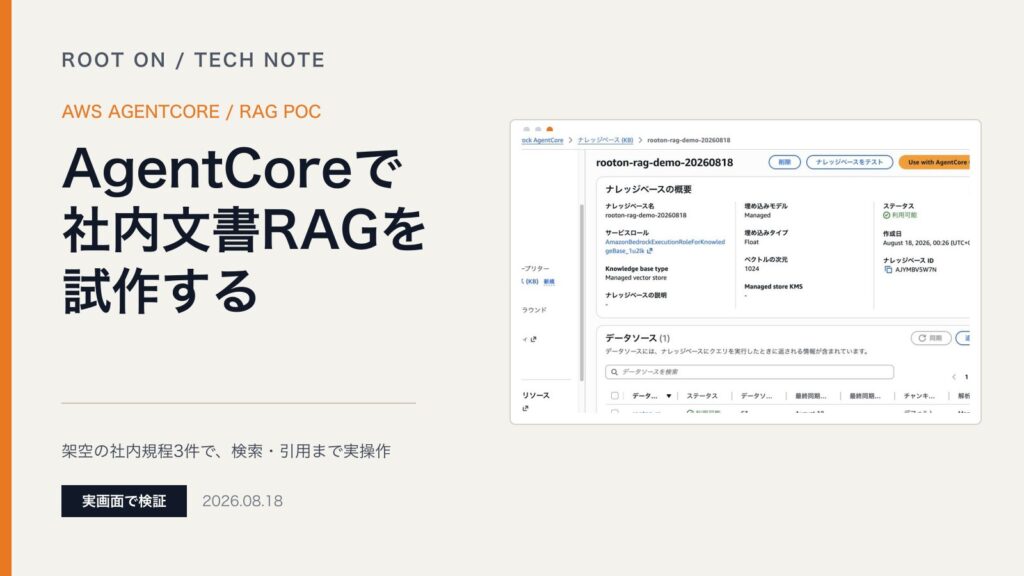Click rooton-rag-demo-20260818 in the breadcrumb
The image size is (1024, 576).
pyautogui.click(x=688, y=140)
